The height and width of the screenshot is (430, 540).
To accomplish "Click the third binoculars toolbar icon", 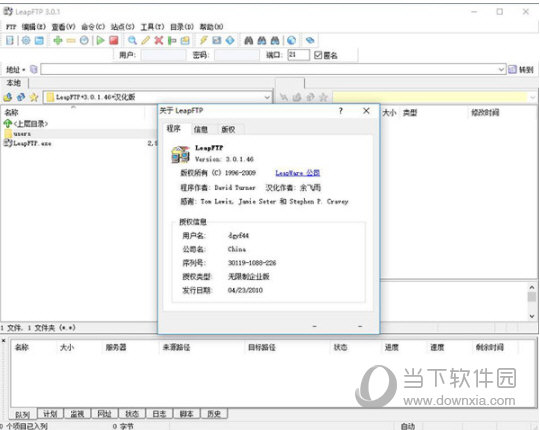I will click(x=275, y=40).
